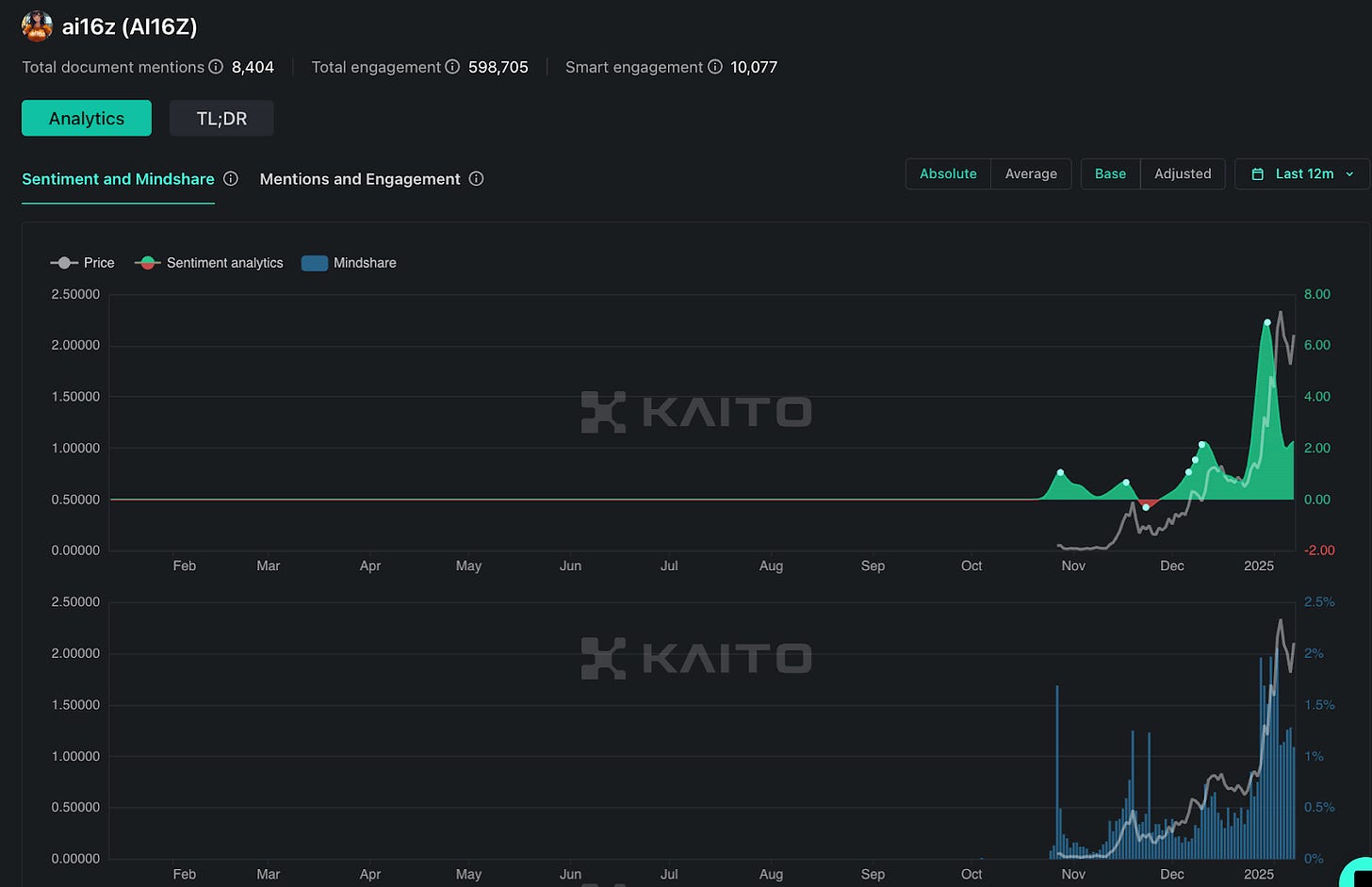The image size is (1372, 887).
Task: Open info icon beside Total document mentions
Action: pos(216,67)
